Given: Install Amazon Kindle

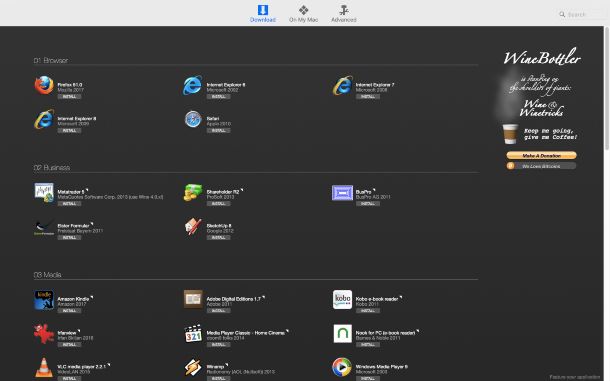Looking at the screenshot, I should pyautogui.click(x=69, y=311).
